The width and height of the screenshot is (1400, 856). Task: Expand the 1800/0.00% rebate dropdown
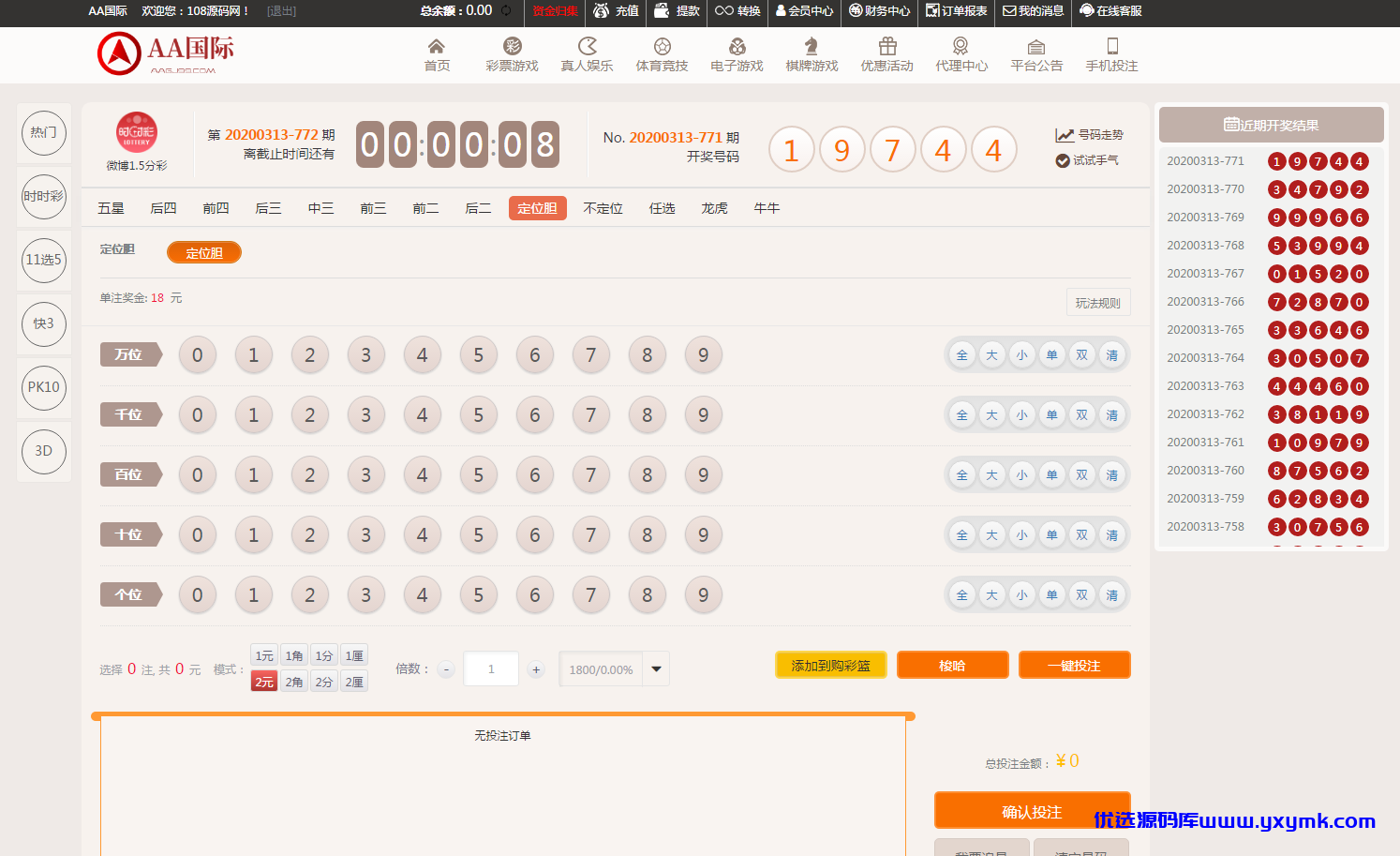pyautogui.click(x=656, y=669)
